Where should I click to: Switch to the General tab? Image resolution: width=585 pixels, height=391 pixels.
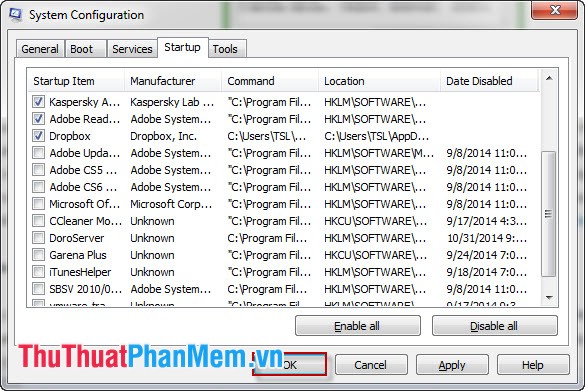coord(40,49)
